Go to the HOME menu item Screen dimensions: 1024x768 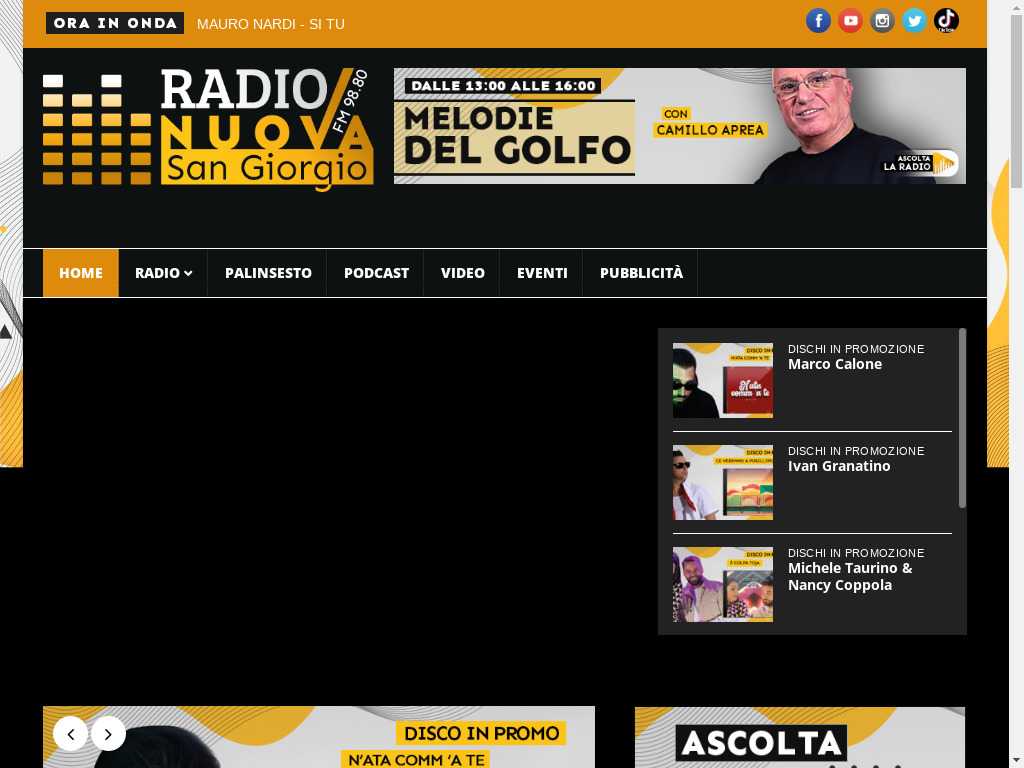81,273
